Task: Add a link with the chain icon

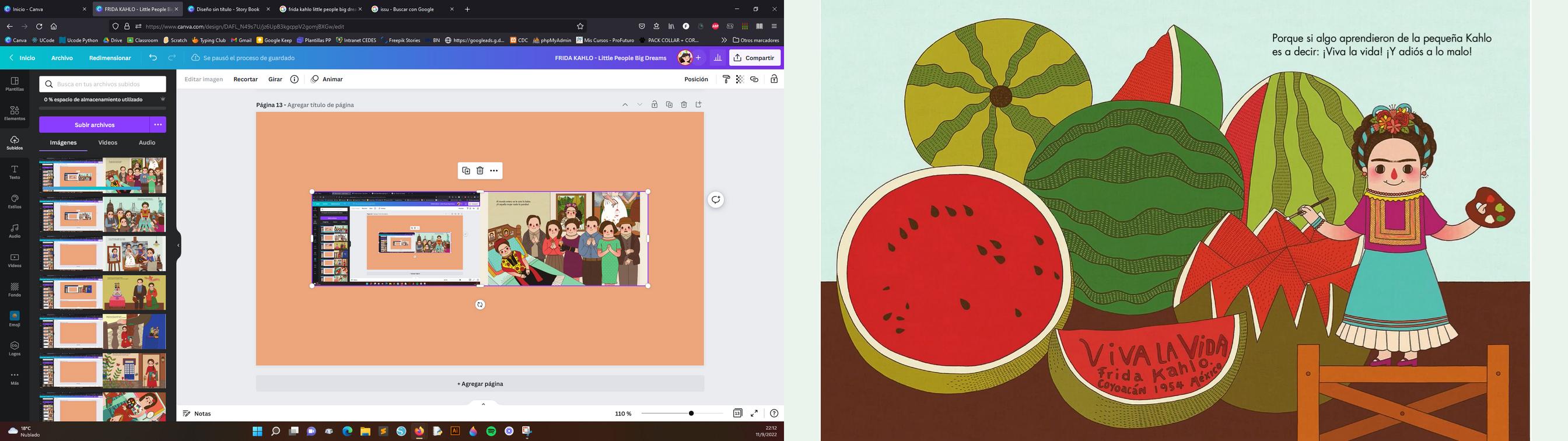Action: (754, 79)
